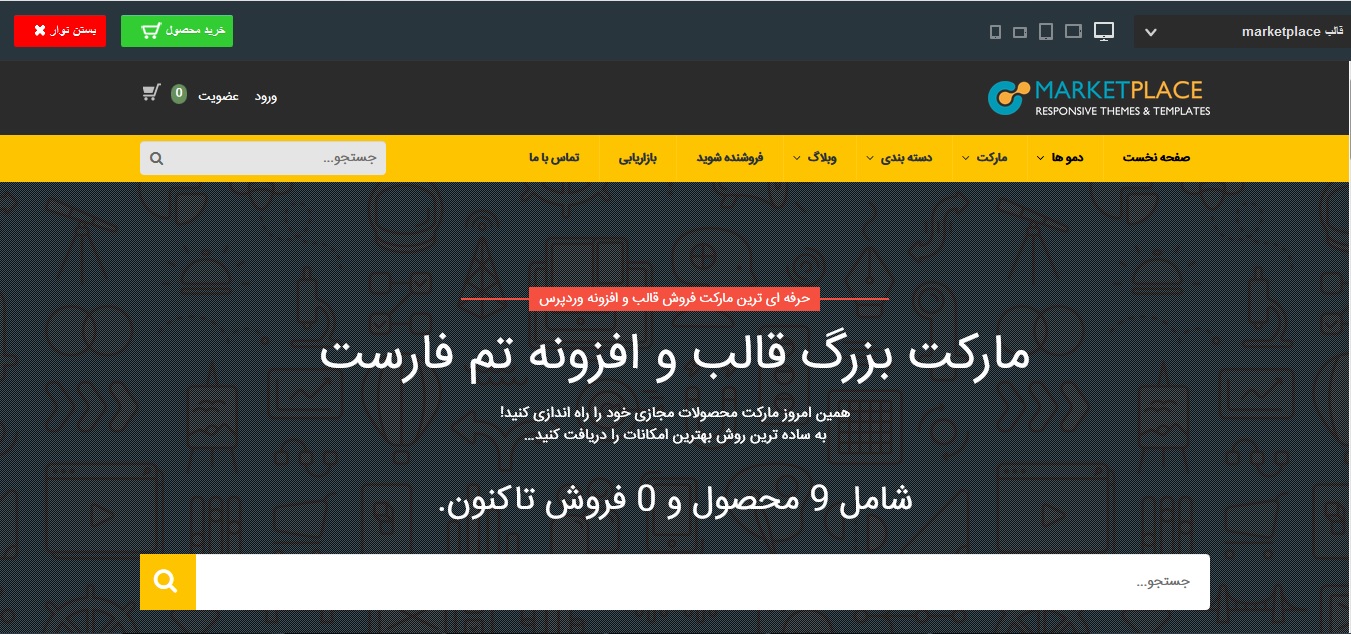The image size is (1351, 634).
Task: Expand the وبلاگ menu
Action: click(x=820, y=158)
